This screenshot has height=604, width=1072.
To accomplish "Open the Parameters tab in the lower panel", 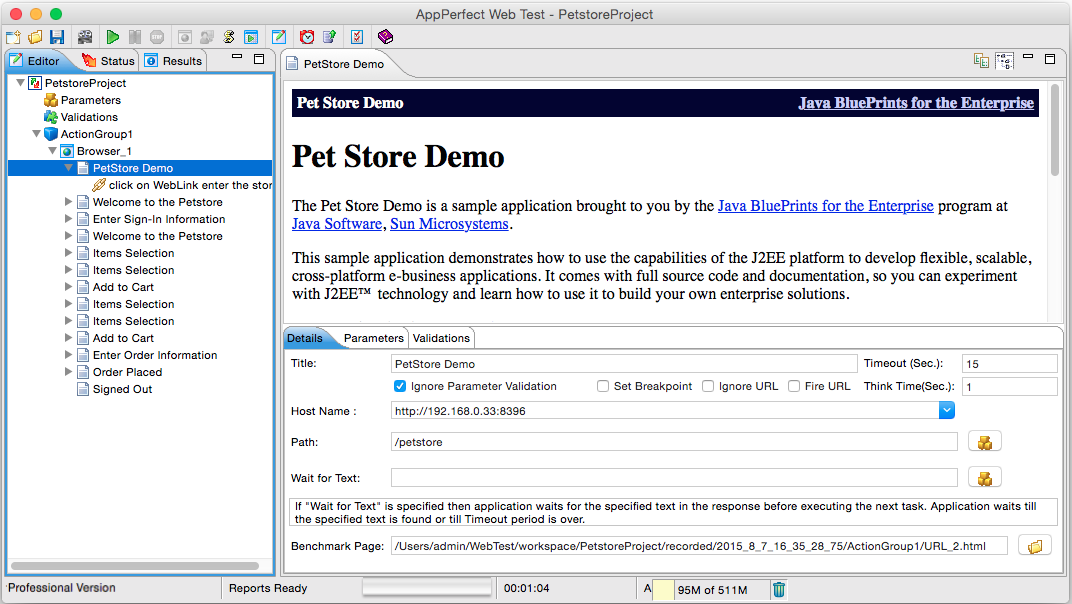I will [x=373, y=338].
